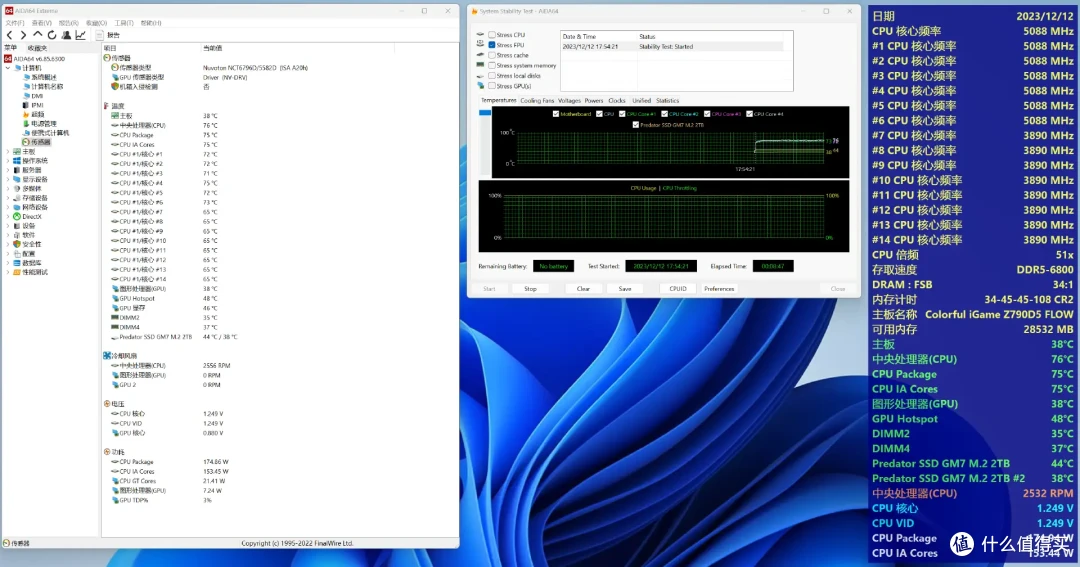Go up one level with the up arrow
Image resolution: width=1080 pixels, height=567 pixels.
pos(37,34)
